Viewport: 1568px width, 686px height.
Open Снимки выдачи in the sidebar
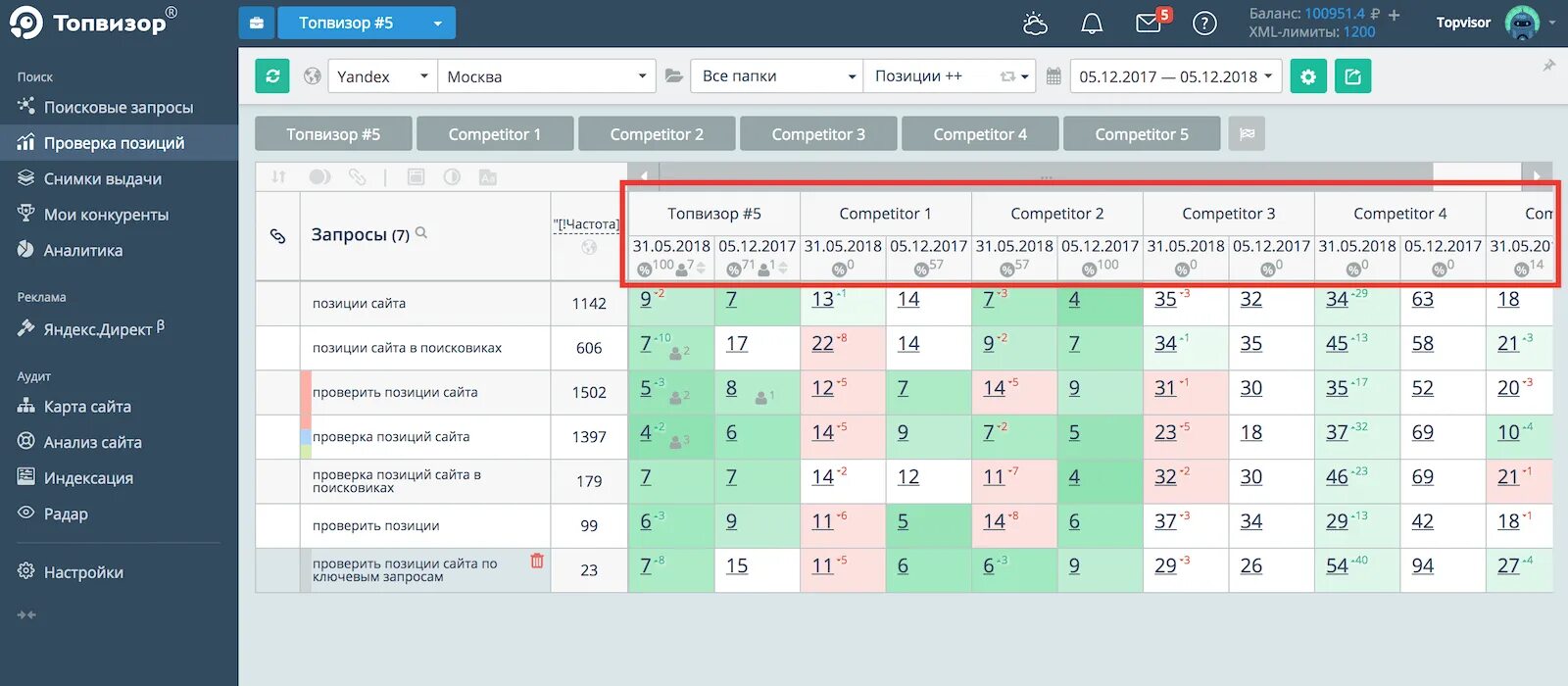click(x=119, y=178)
